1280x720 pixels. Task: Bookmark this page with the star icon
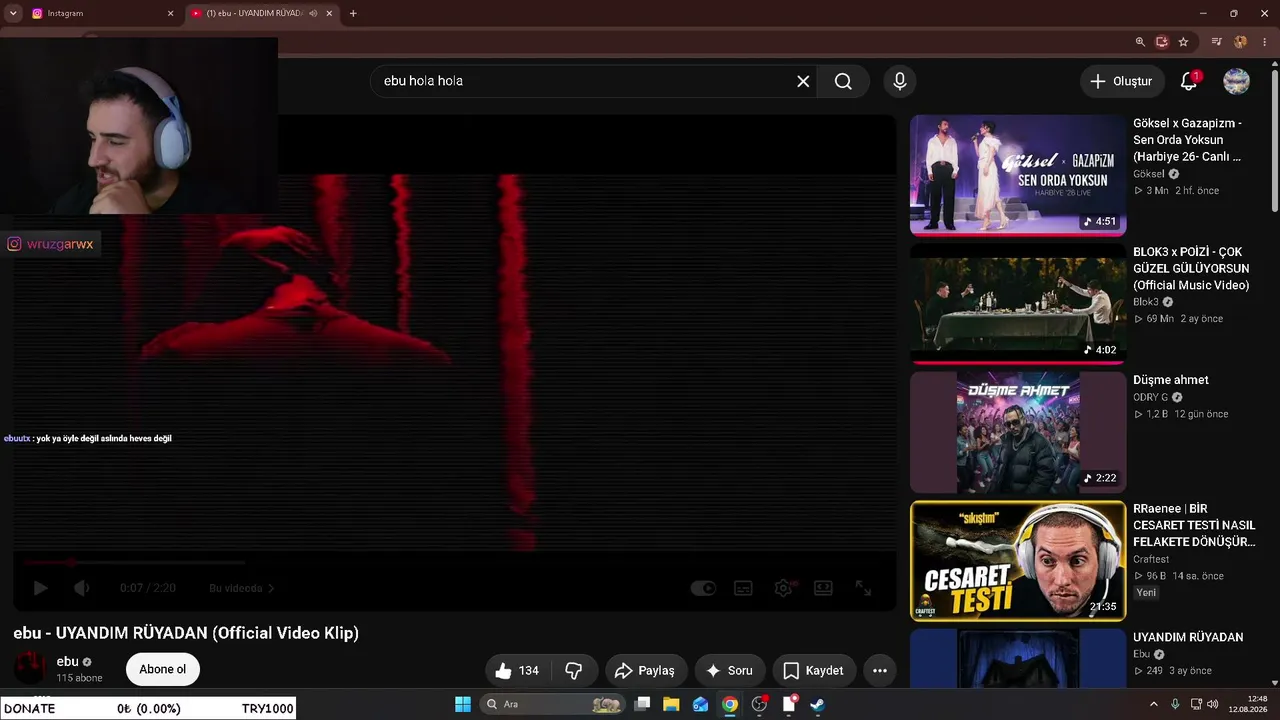[1184, 42]
